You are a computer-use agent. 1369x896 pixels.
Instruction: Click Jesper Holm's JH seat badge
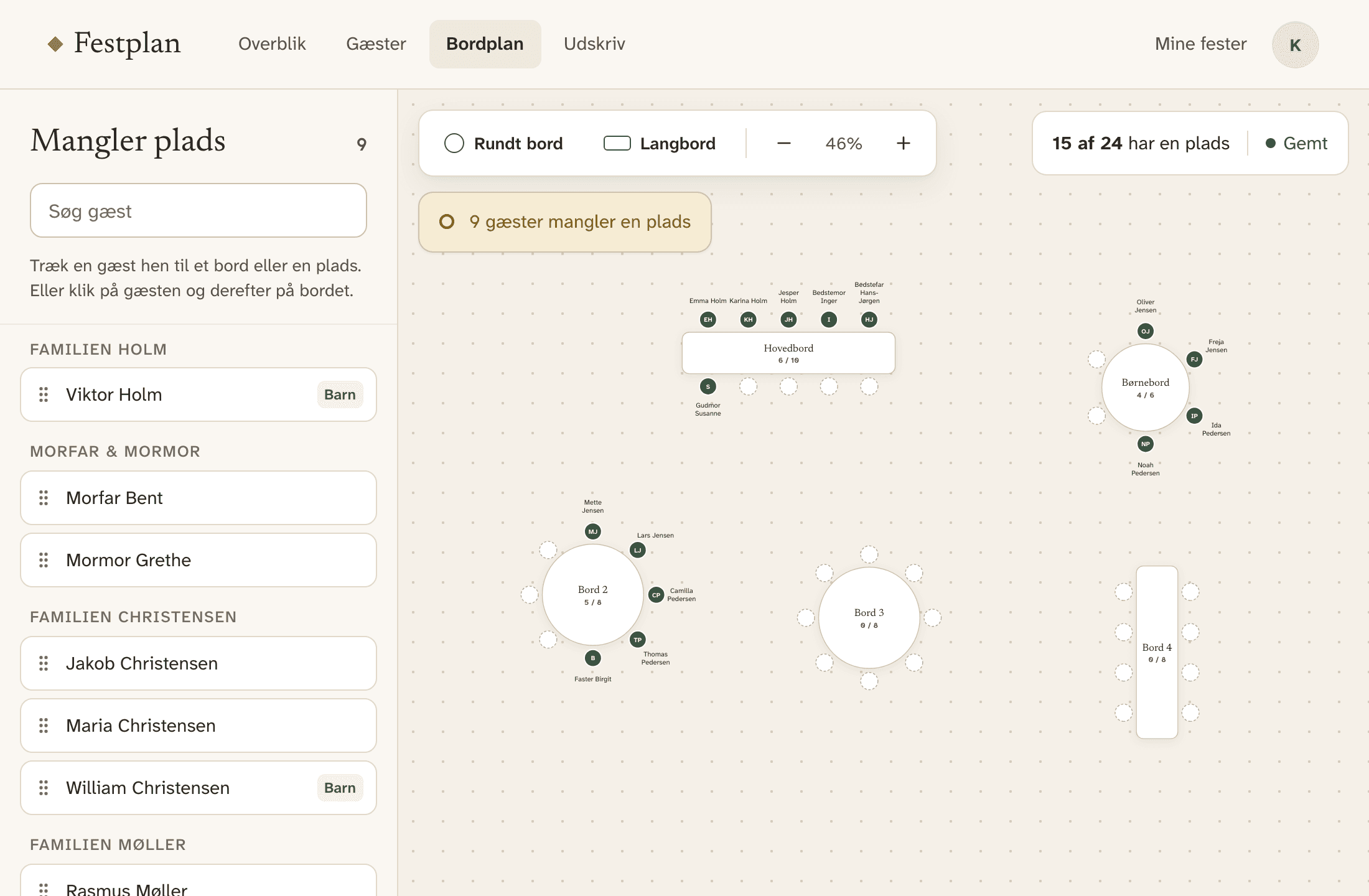click(788, 320)
